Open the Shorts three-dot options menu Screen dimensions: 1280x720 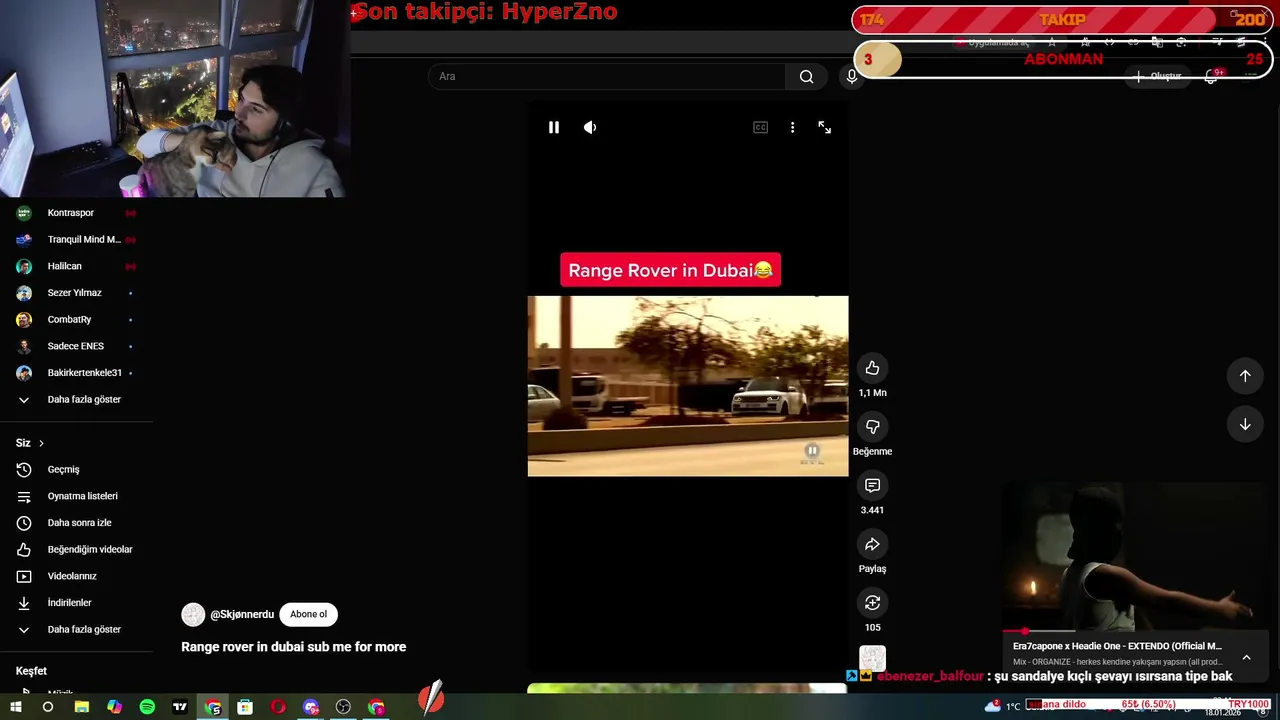(x=792, y=127)
